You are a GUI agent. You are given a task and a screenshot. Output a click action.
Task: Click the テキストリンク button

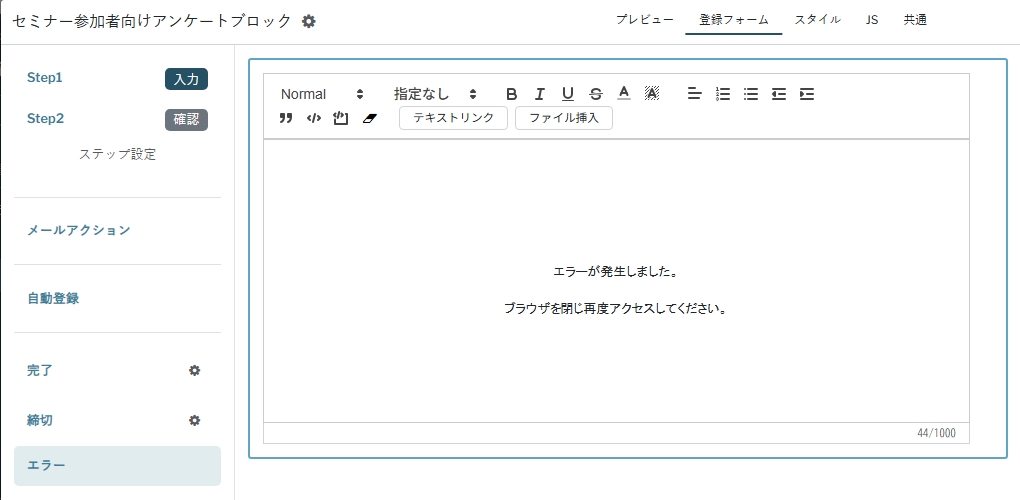pos(453,118)
